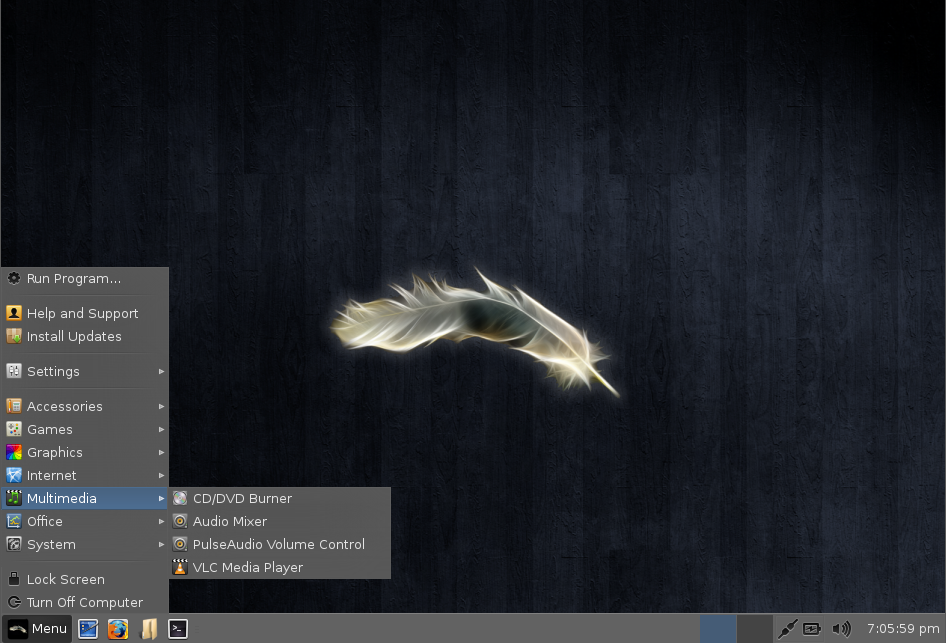Launch the terminal from the taskbar

177,629
